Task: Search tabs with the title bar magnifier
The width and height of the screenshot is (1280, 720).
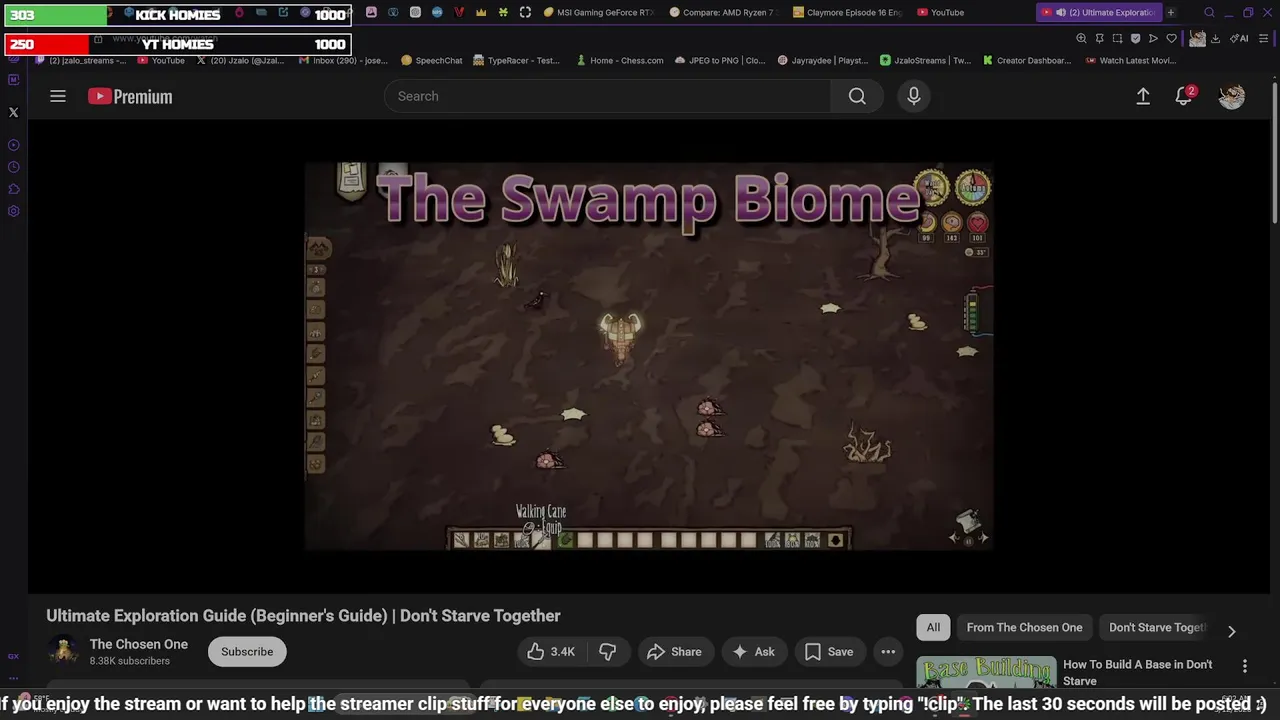Action: (1209, 13)
